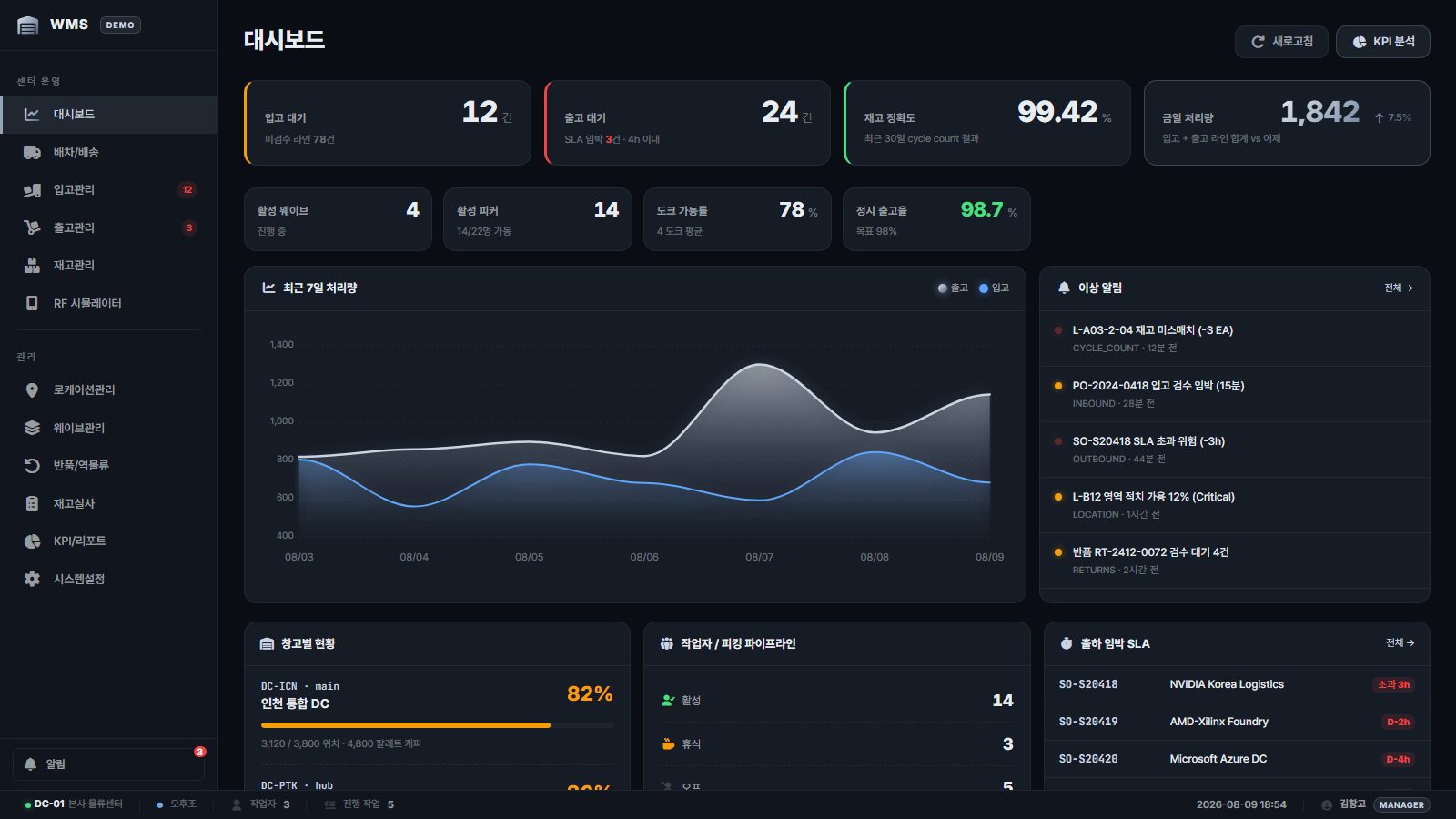Click the 진행 작업 list icon in status bar

pos(329,804)
